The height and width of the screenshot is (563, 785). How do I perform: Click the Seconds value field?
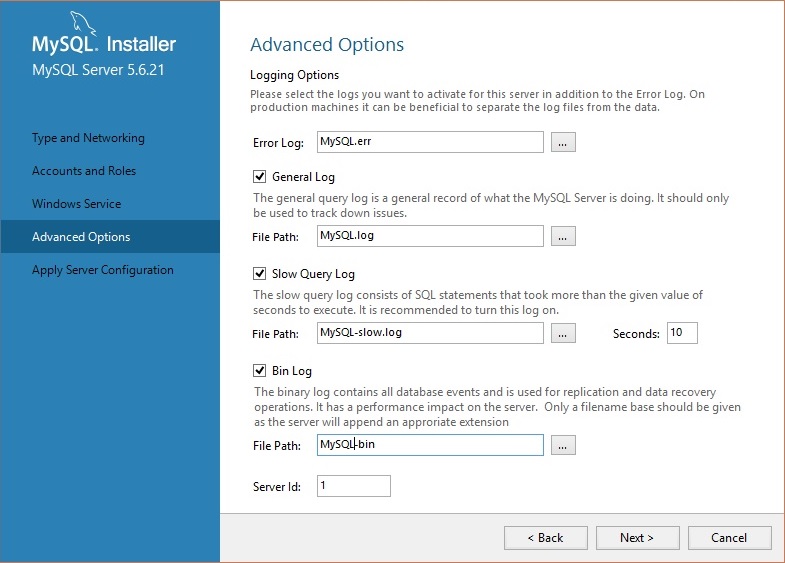pyautogui.click(x=682, y=333)
